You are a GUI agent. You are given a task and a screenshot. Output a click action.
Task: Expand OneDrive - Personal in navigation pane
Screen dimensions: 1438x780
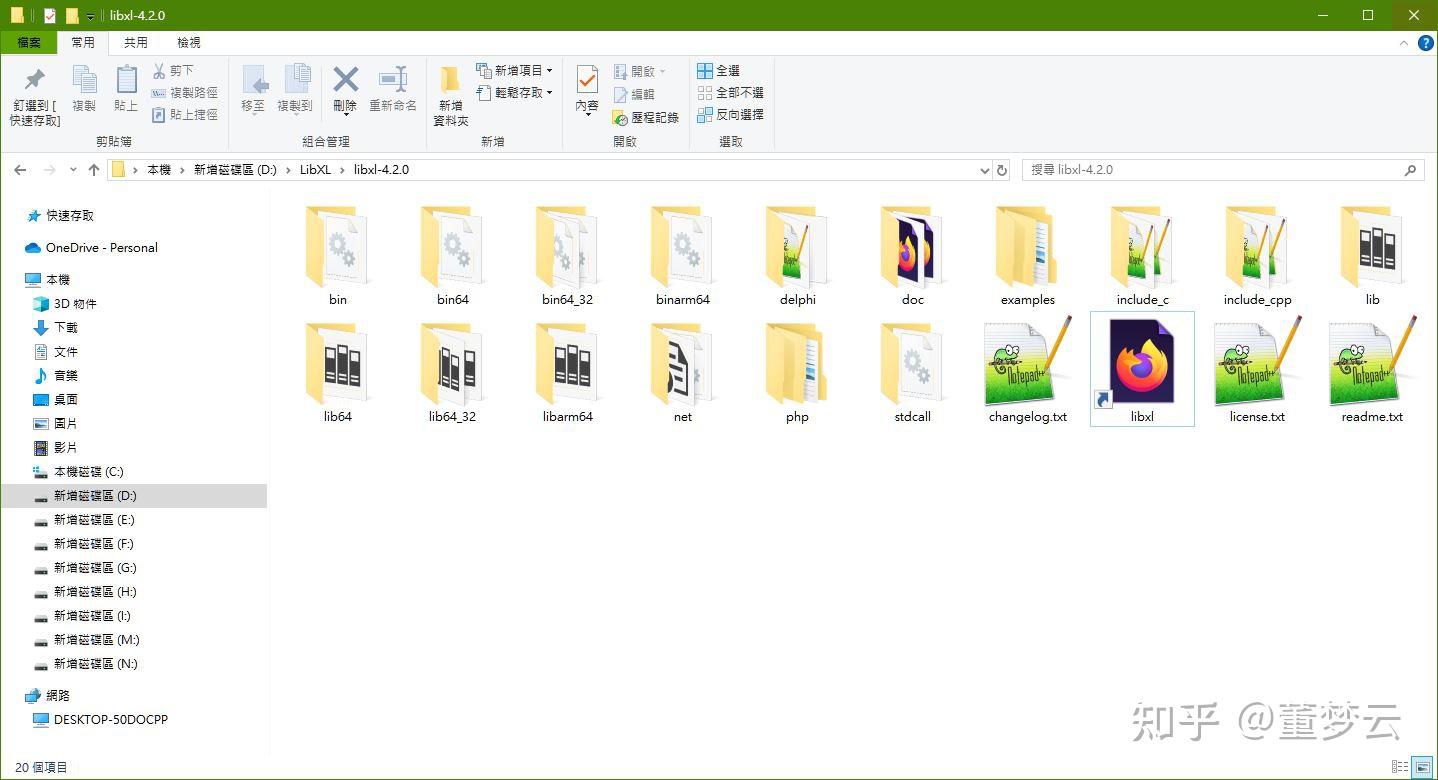(21, 247)
